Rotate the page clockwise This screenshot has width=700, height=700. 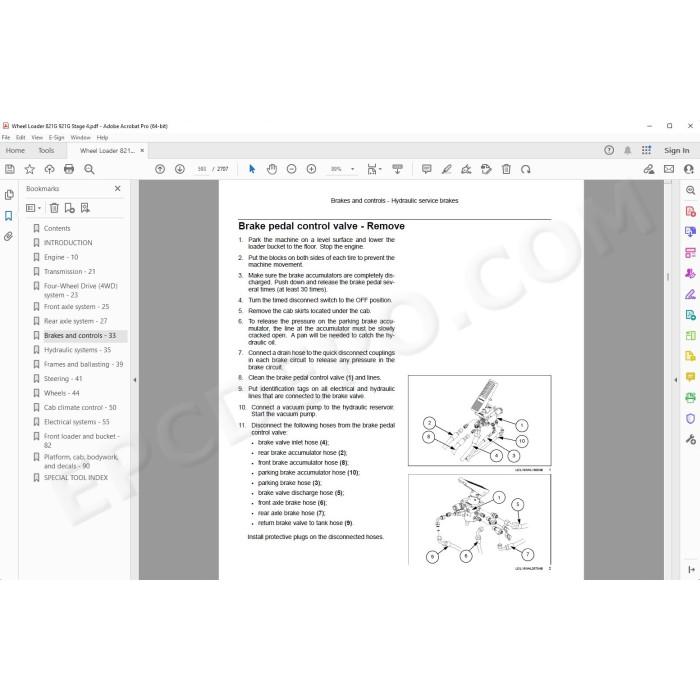click(525, 169)
